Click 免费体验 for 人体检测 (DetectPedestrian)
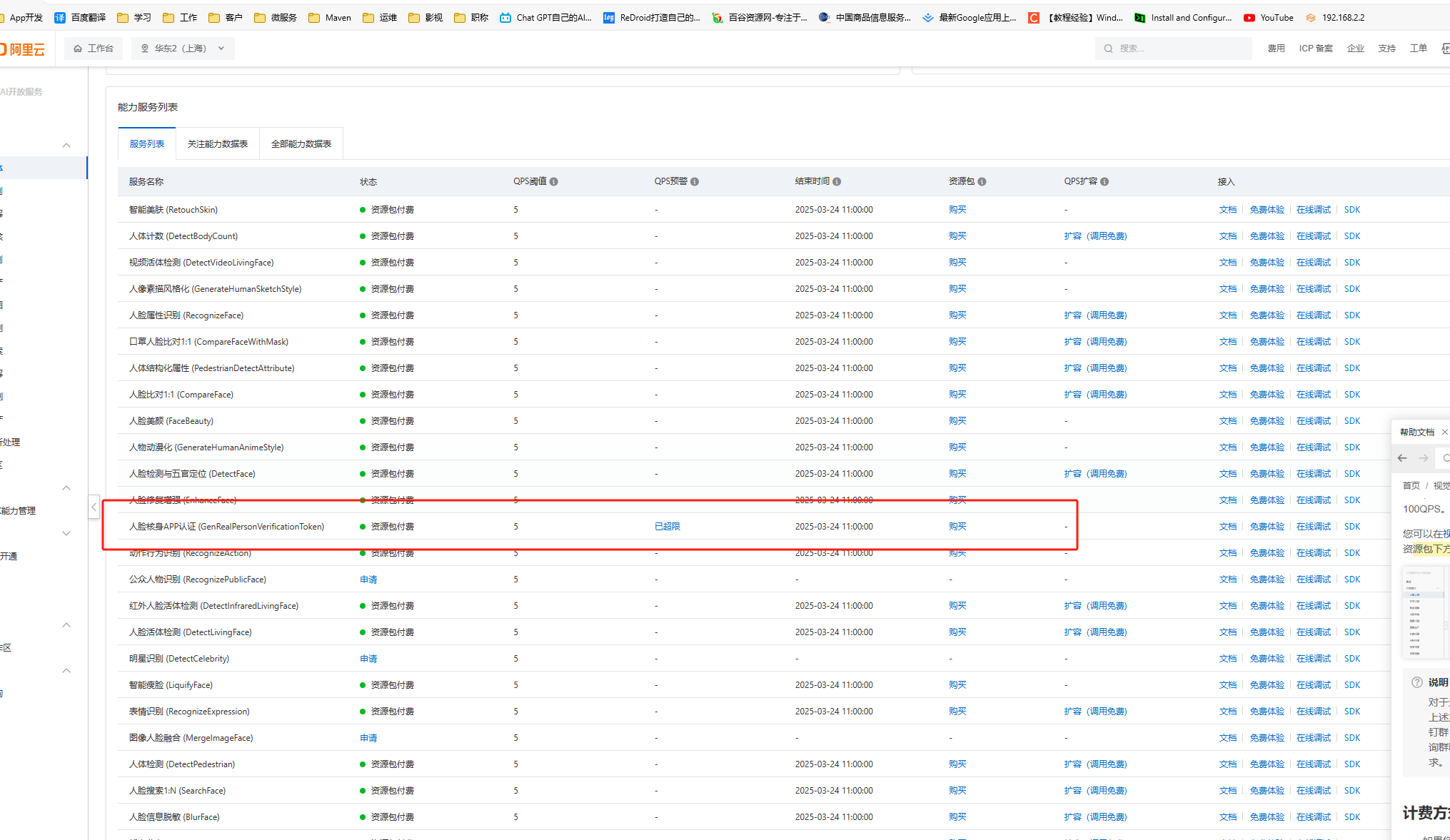Image resolution: width=1450 pixels, height=840 pixels. pyautogui.click(x=1267, y=764)
